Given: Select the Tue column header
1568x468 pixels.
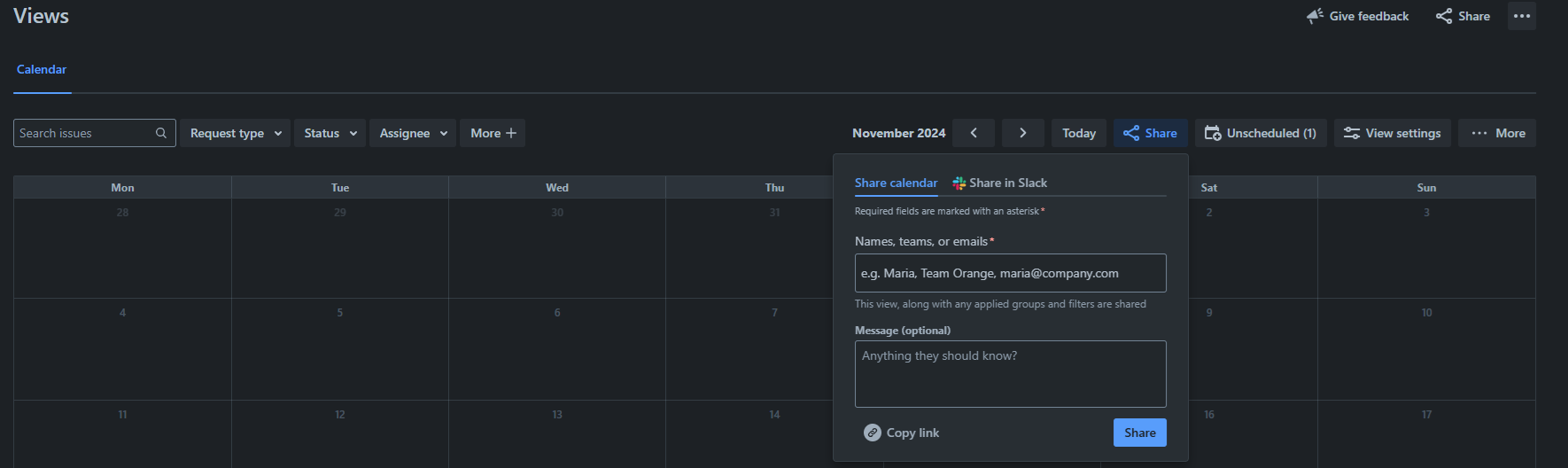Looking at the screenshot, I should [340, 187].
